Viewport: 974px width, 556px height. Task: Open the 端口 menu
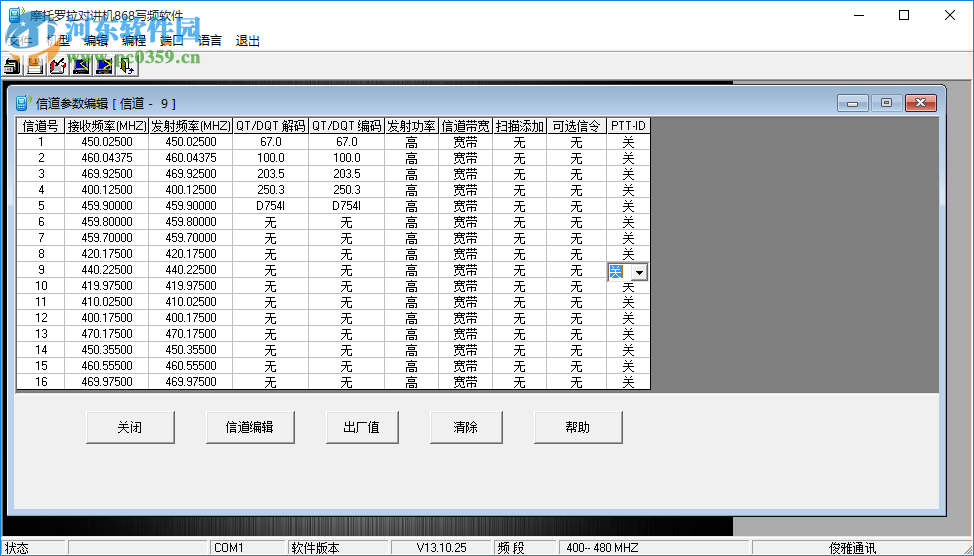click(171, 41)
